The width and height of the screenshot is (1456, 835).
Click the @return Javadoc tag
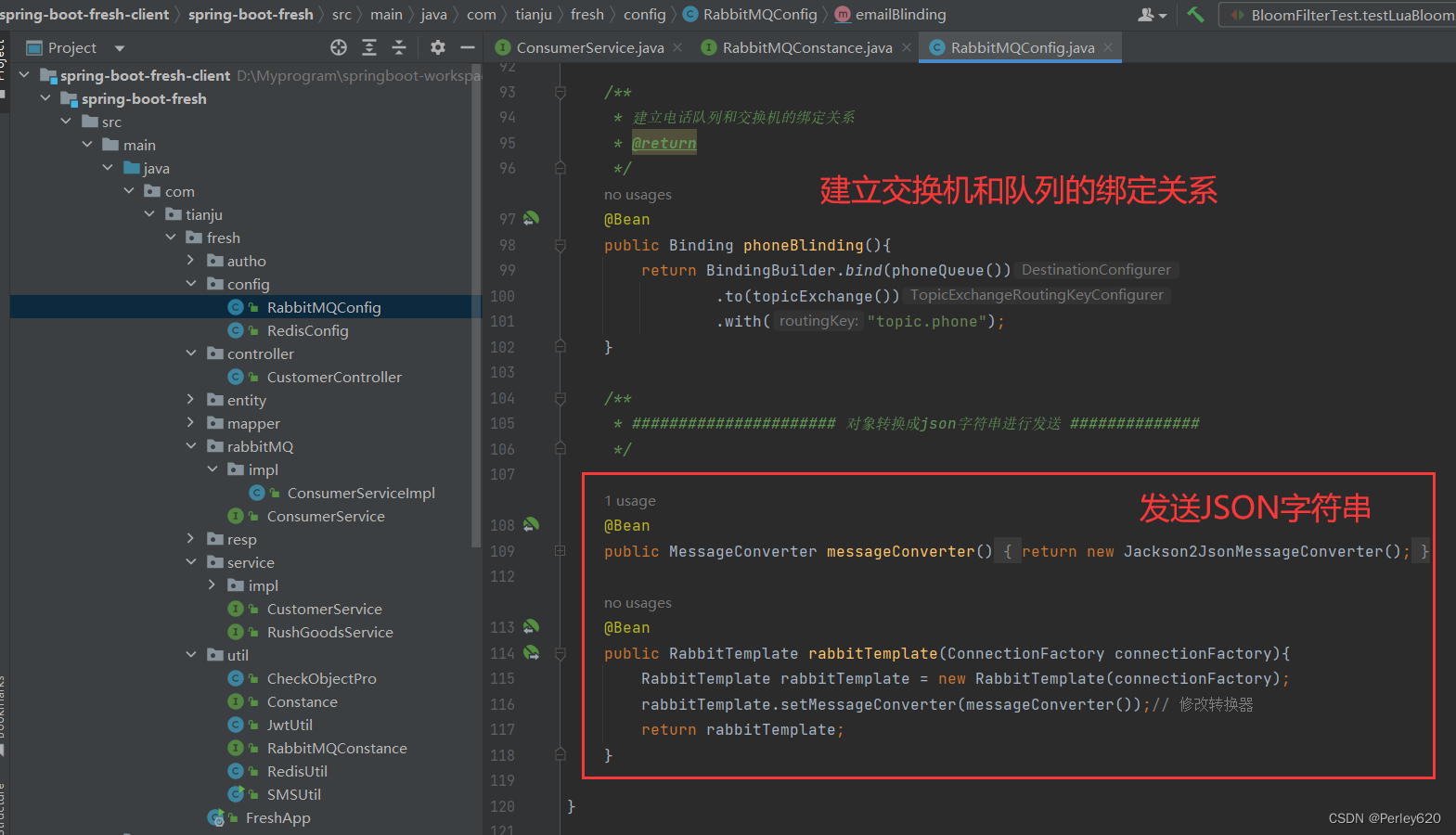(x=664, y=143)
